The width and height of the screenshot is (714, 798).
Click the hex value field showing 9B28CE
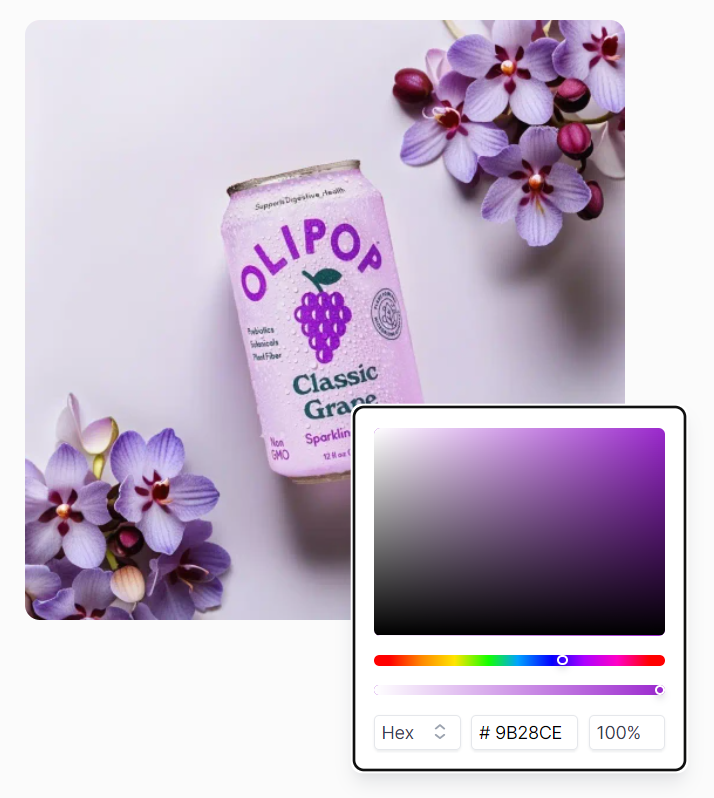click(524, 732)
